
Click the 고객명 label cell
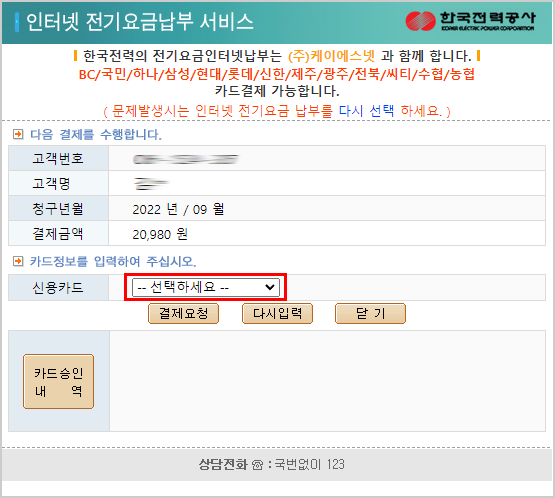click(58, 183)
